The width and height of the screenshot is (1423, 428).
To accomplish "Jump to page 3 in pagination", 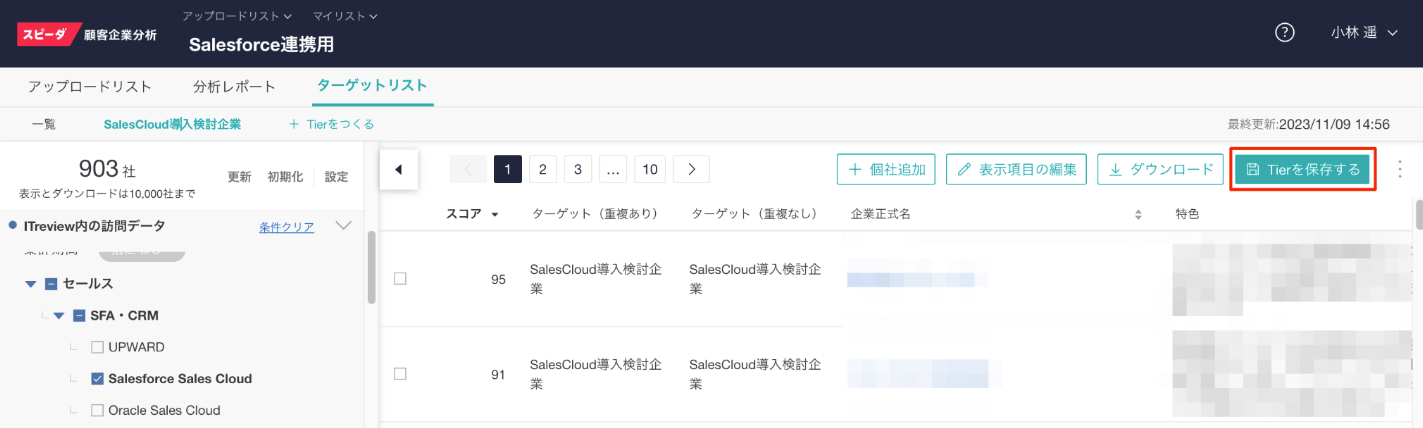I will (577, 170).
